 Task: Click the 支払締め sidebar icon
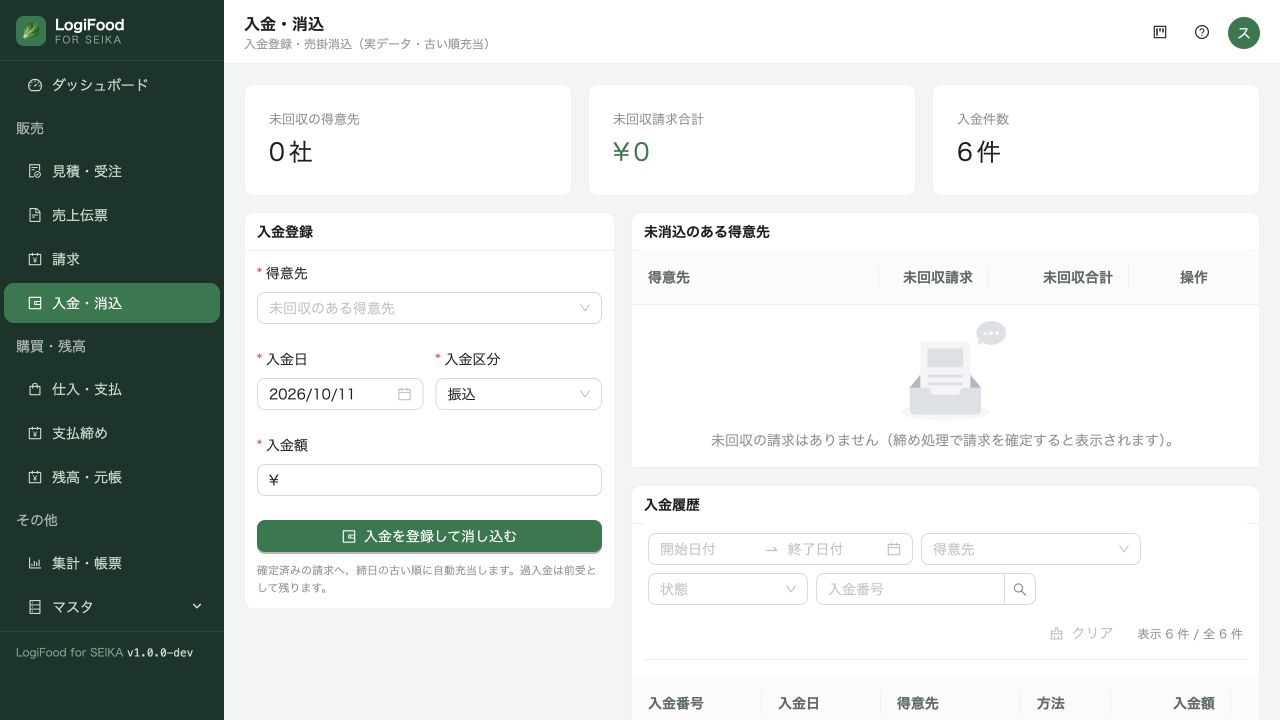click(x=35, y=433)
